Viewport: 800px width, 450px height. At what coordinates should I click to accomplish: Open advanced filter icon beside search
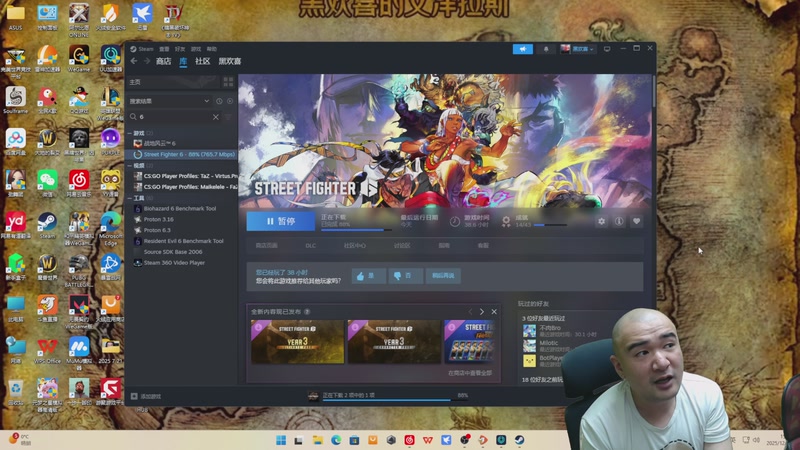228,117
